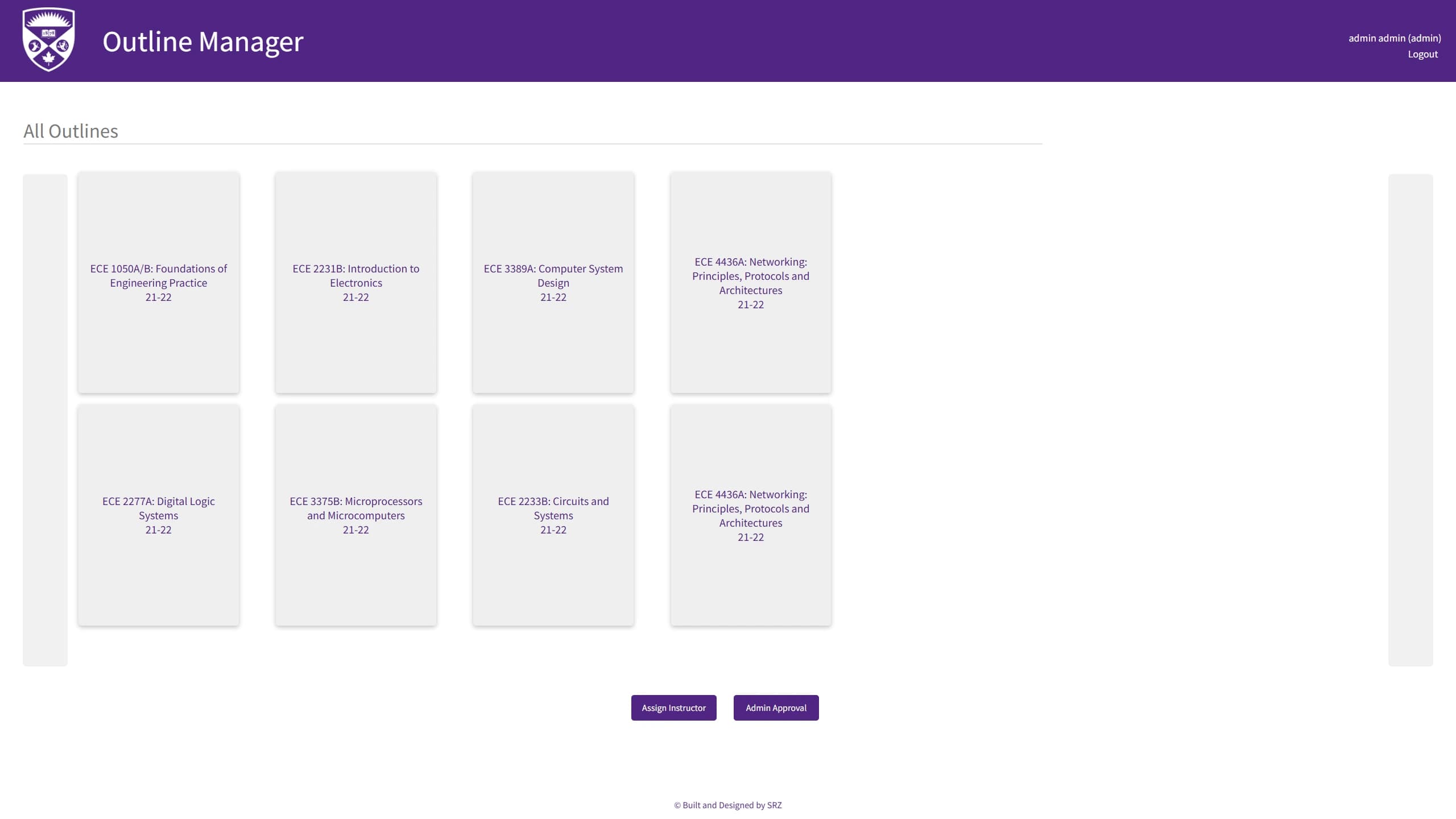Click the admin admin (admin) username

coord(1394,38)
